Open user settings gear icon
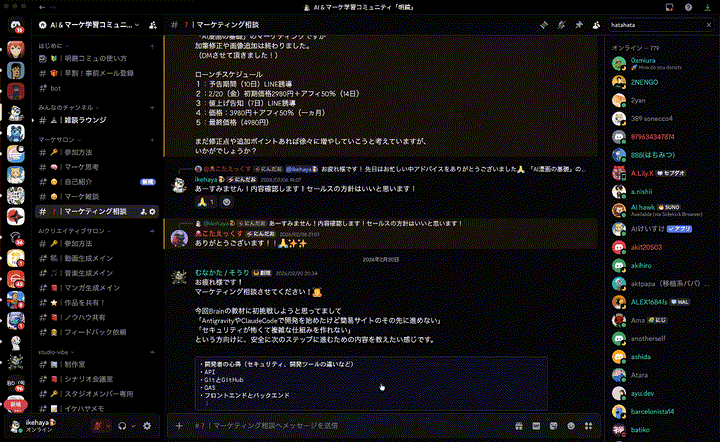This screenshot has height=442, width=720. [147, 425]
